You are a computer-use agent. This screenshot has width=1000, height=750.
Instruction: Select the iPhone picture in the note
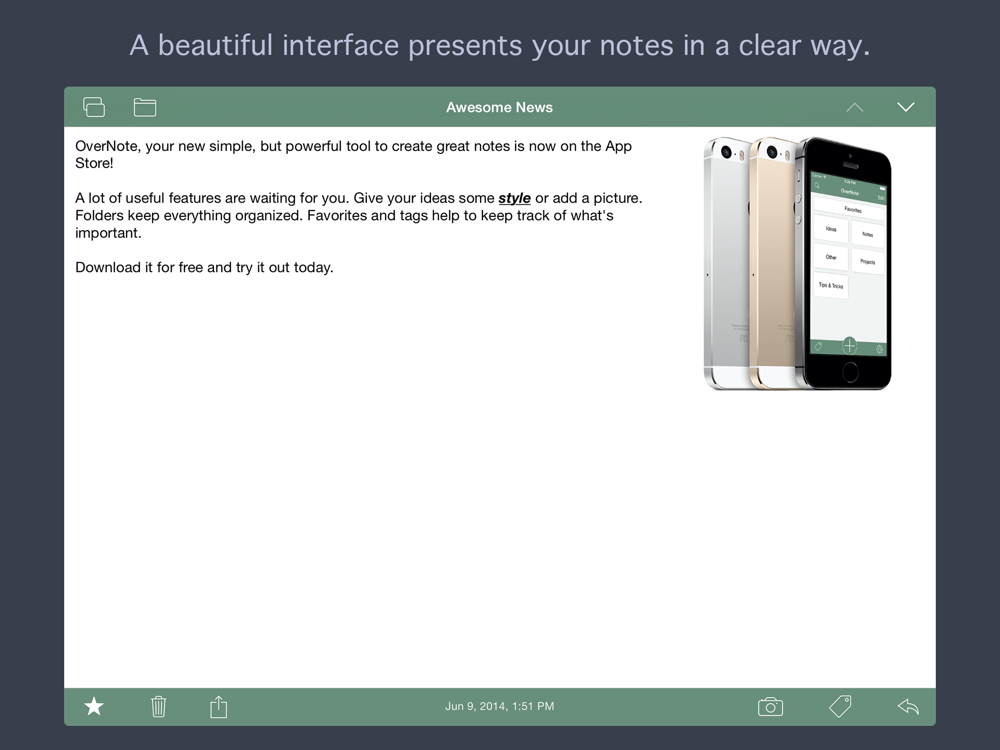[x=797, y=263]
